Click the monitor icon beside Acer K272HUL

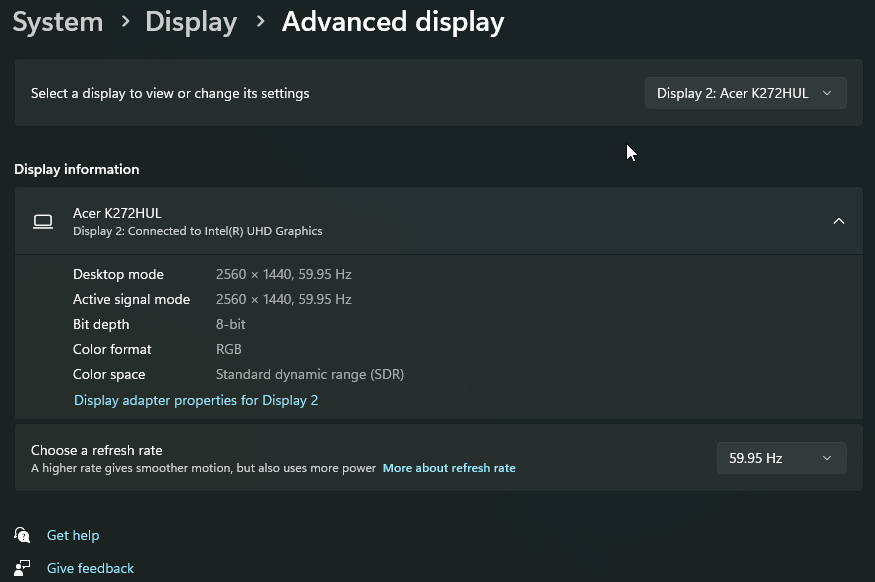[x=43, y=221]
